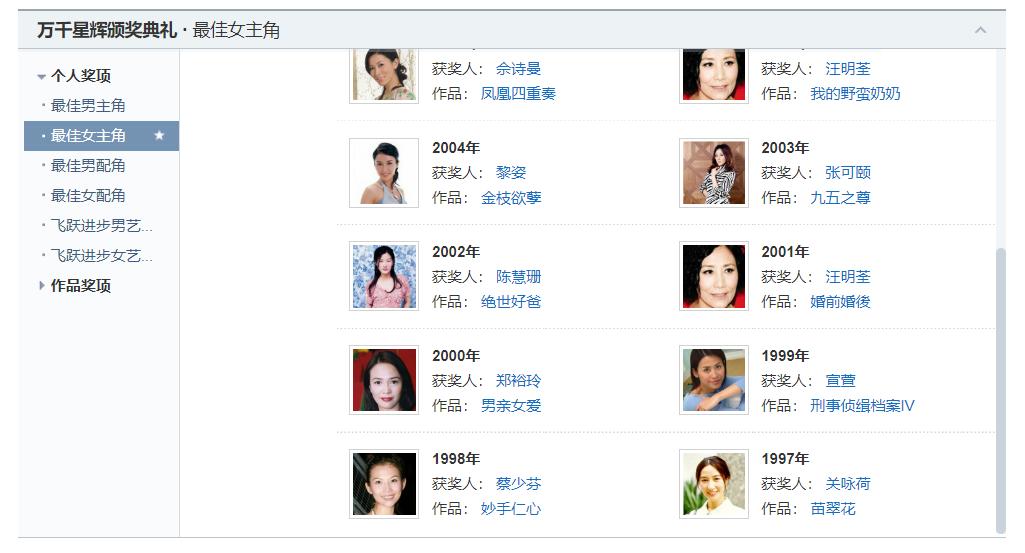Open the 郑裕玲 winner link
The width and height of the screenshot is (1025, 553).
click(x=518, y=380)
